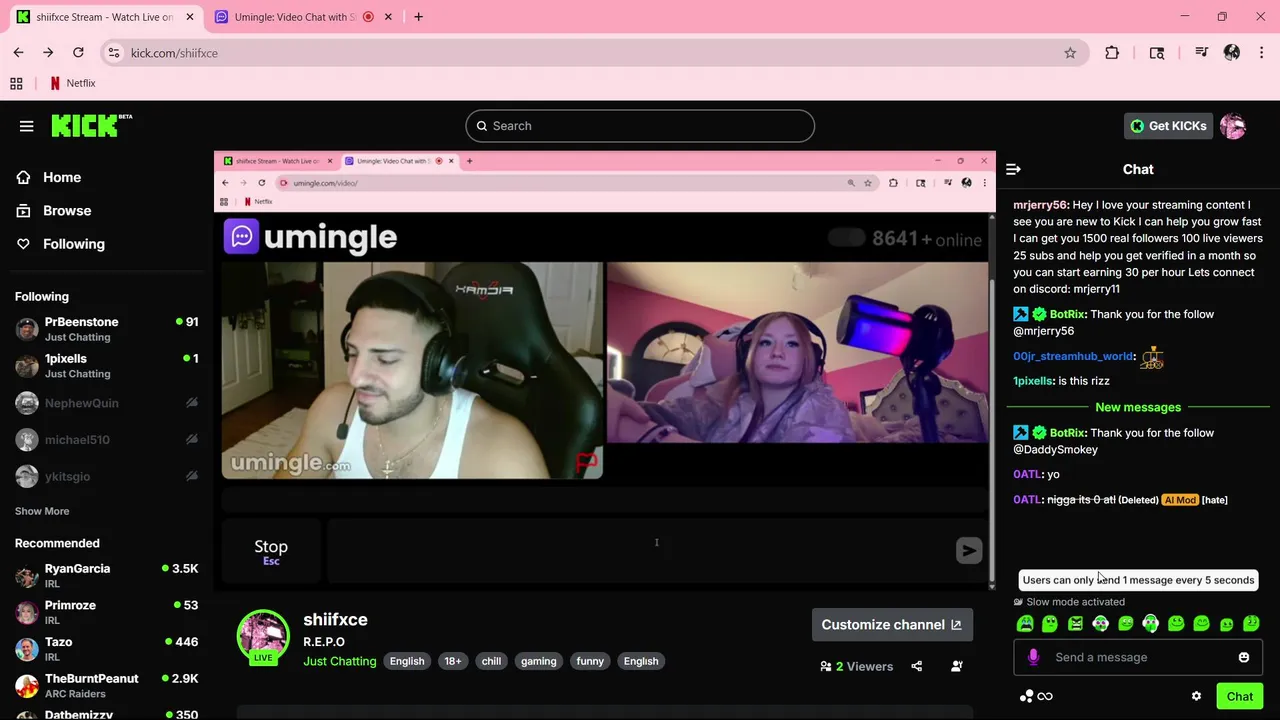
Task: Collapse the Chat panel with the arrow icon
Action: tap(1013, 170)
